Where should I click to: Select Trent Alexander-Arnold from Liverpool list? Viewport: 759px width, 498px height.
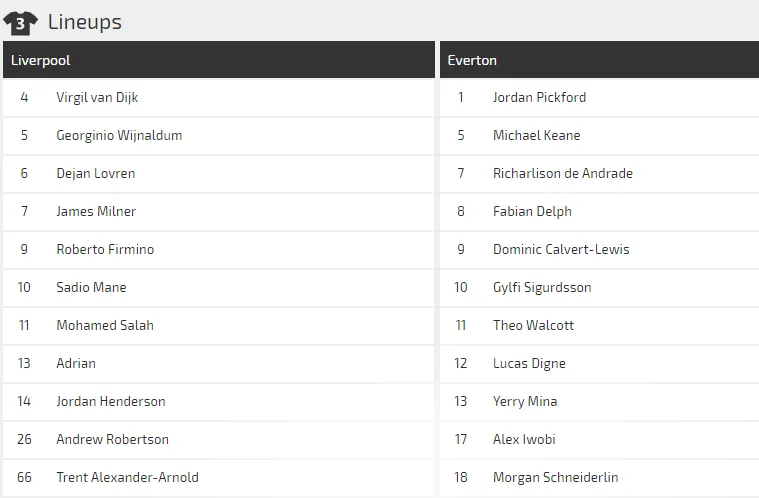click(127, 477)
